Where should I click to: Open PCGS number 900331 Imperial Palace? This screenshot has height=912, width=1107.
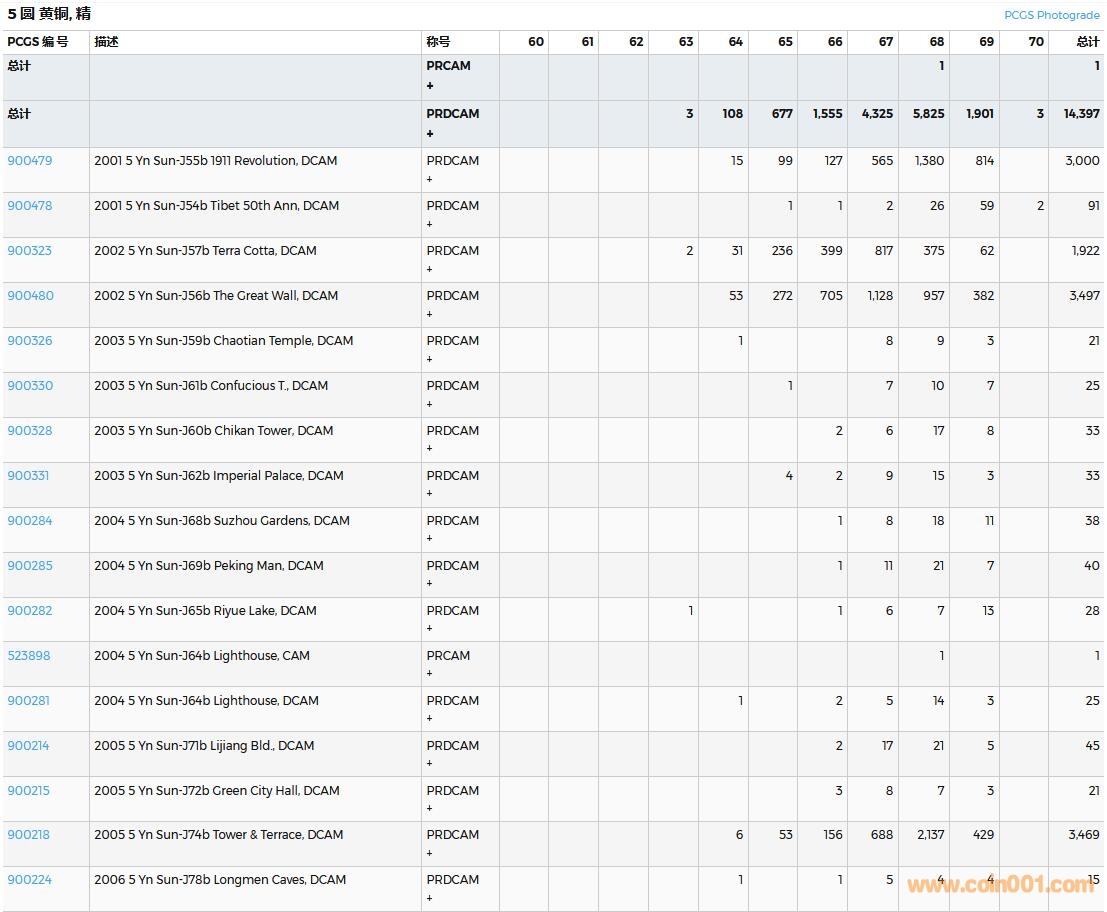coord(29,476)
